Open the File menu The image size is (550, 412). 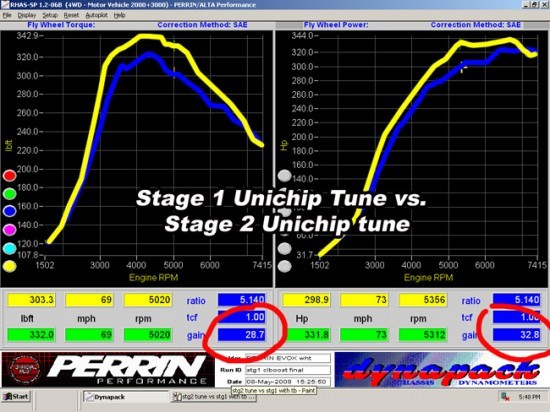pyautogui.click(x=7, y=15)
